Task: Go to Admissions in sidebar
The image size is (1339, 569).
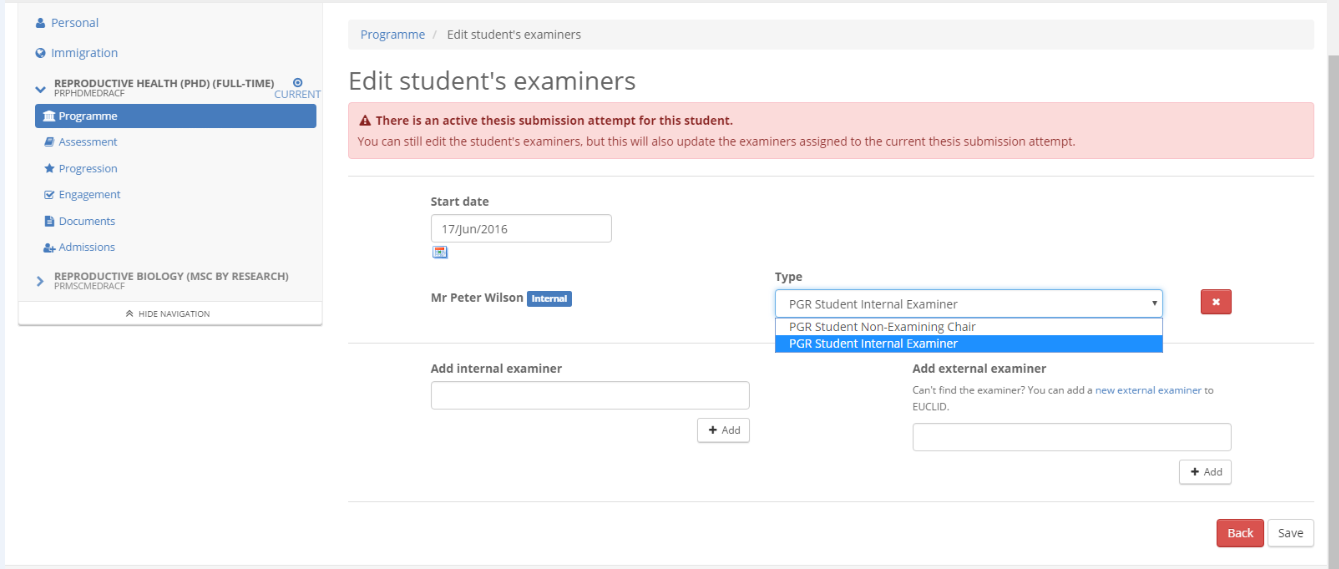Action: pyautogui.click(x=79, y=247)
